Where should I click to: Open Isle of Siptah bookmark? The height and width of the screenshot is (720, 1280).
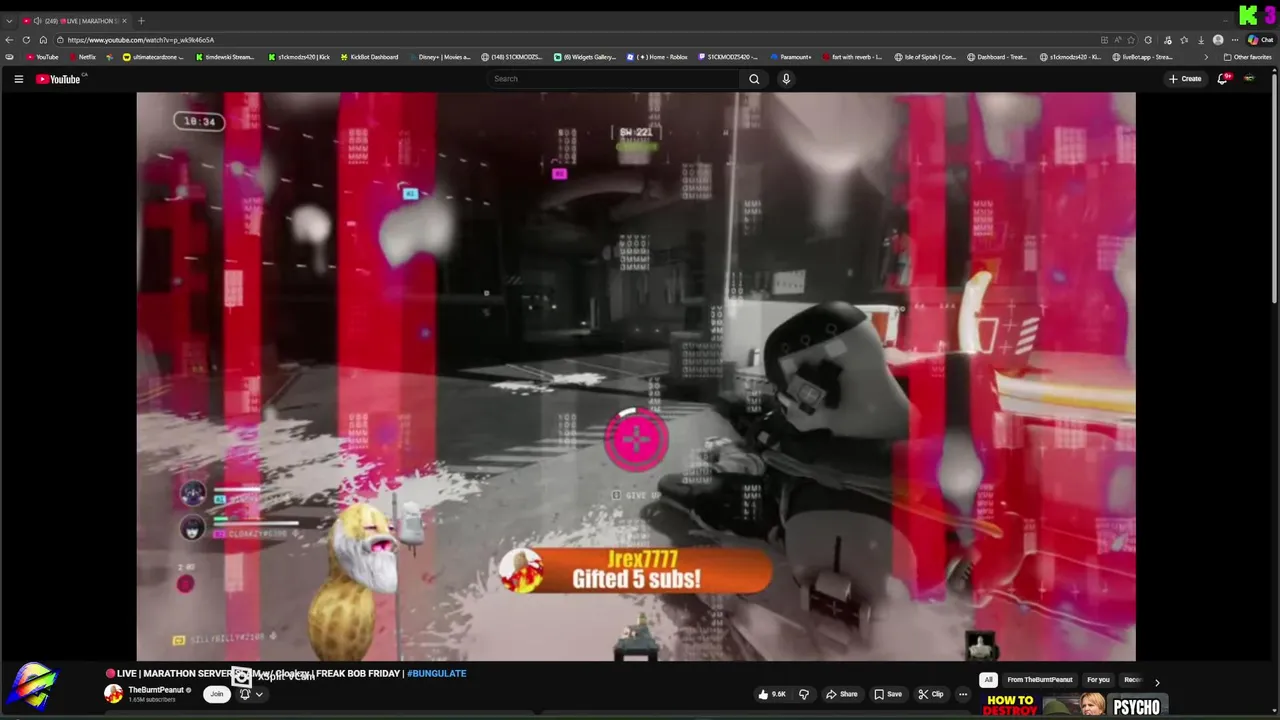click(x=925, y=57)
